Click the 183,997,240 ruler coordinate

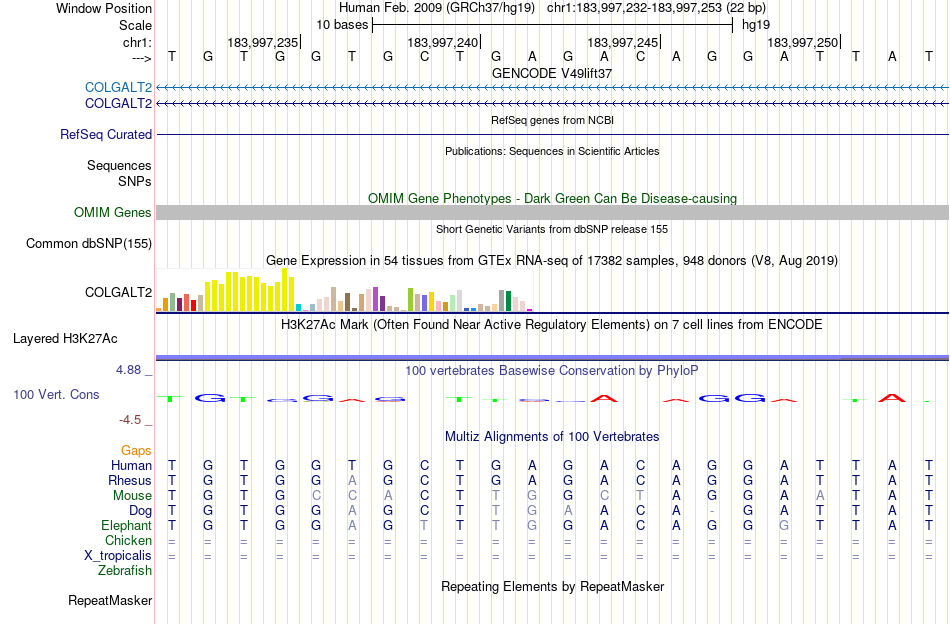tap(443, 42)
